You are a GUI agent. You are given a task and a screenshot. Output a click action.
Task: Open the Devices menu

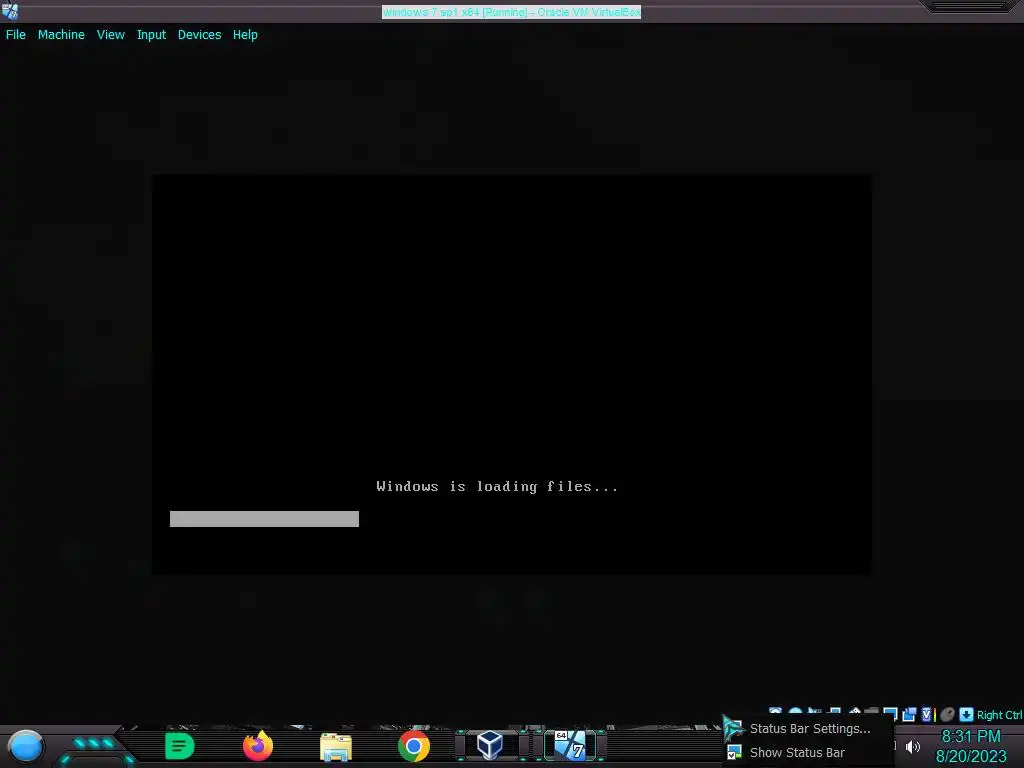(x=199, y=35)
